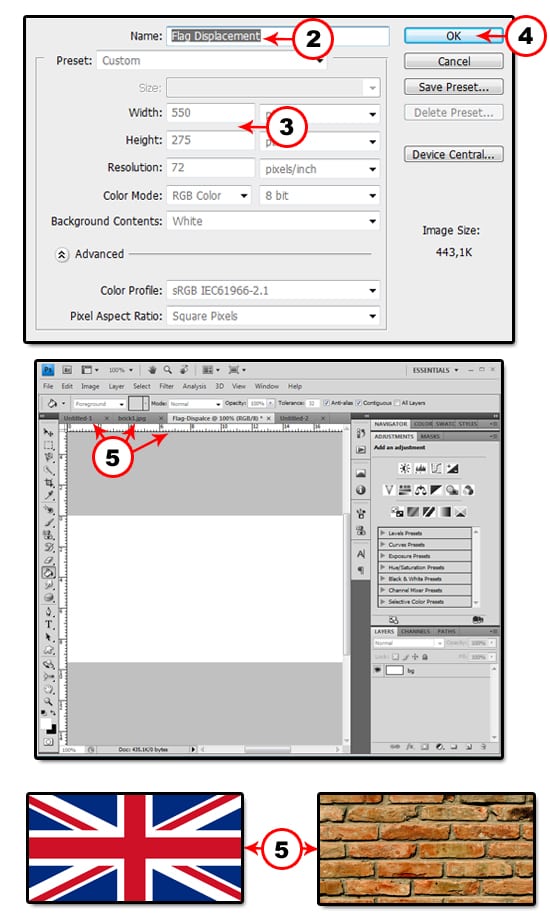This screenshot has height=916, width=550.
Task: Expand the Curves Presets list
Action: [425, 544]
